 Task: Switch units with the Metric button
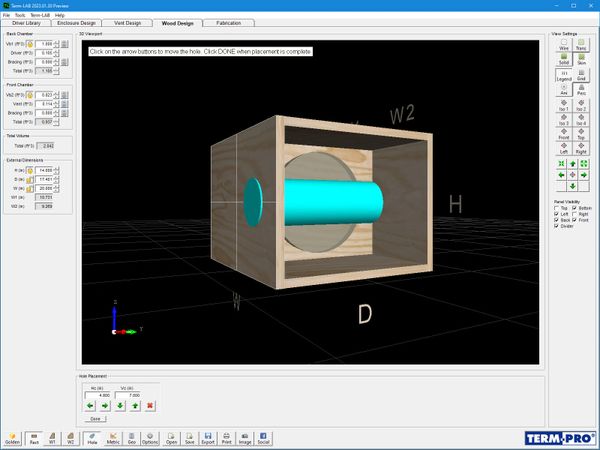pos(113,439)
